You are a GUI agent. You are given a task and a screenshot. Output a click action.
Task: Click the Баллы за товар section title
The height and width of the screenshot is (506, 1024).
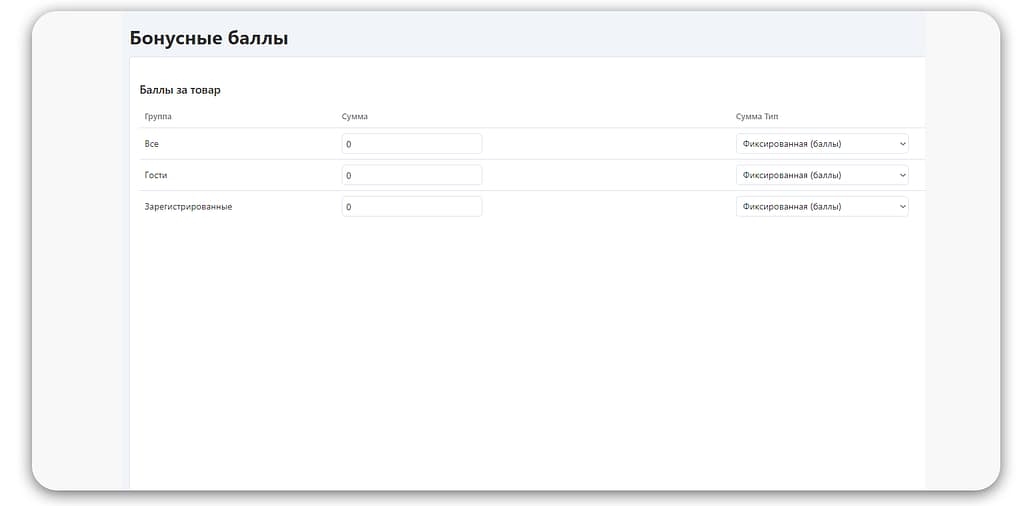[x=180, y=90]
